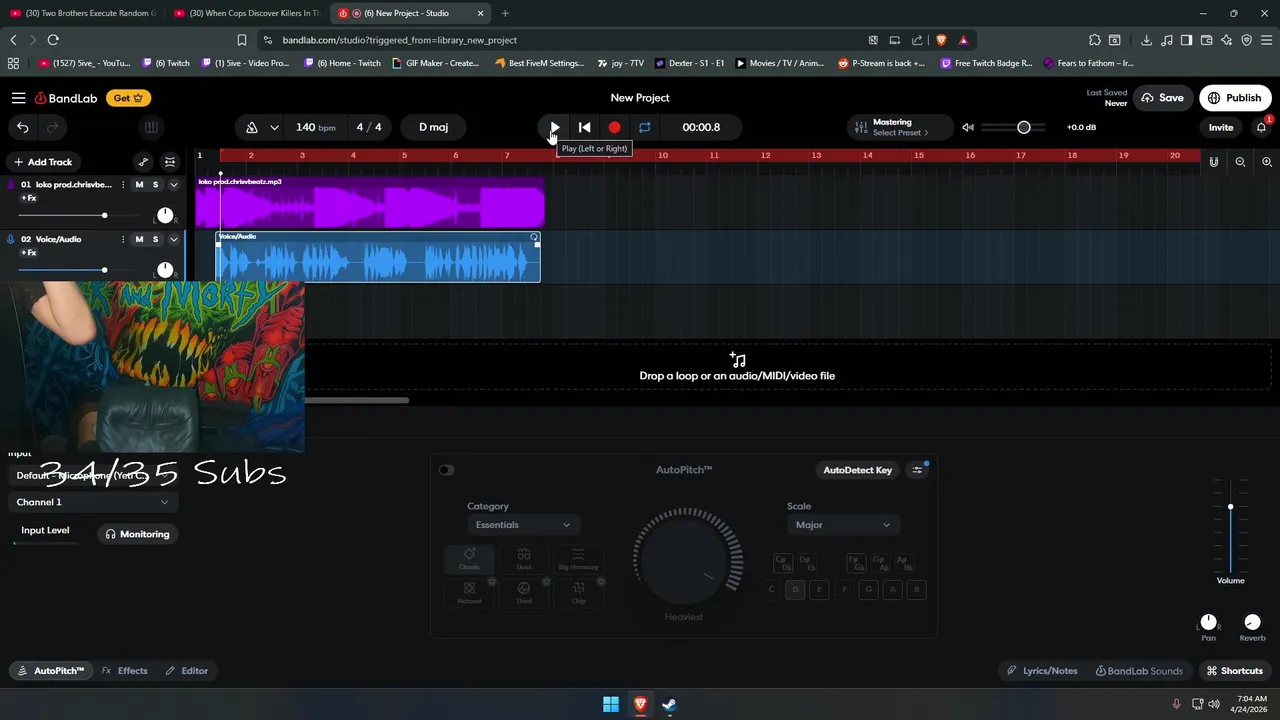
Task: Select the Duet AutoPitch preset
Action: click(523, 559)
